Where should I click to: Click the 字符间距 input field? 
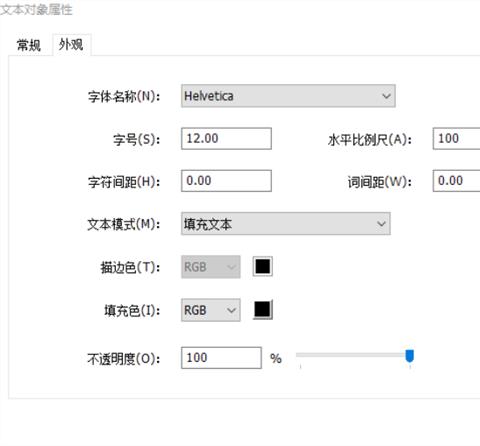coord(226,181)
